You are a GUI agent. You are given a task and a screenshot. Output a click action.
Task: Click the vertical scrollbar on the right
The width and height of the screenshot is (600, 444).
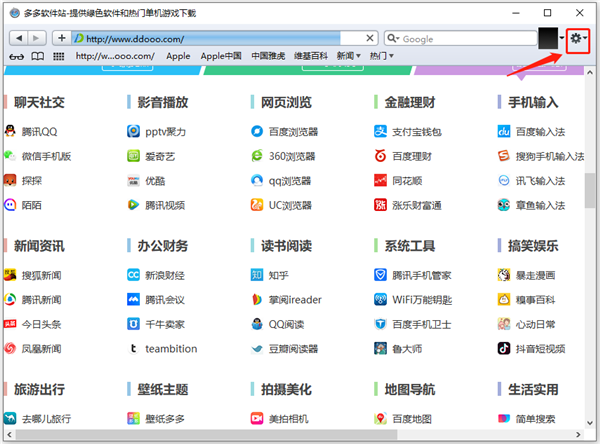point(590,200)
